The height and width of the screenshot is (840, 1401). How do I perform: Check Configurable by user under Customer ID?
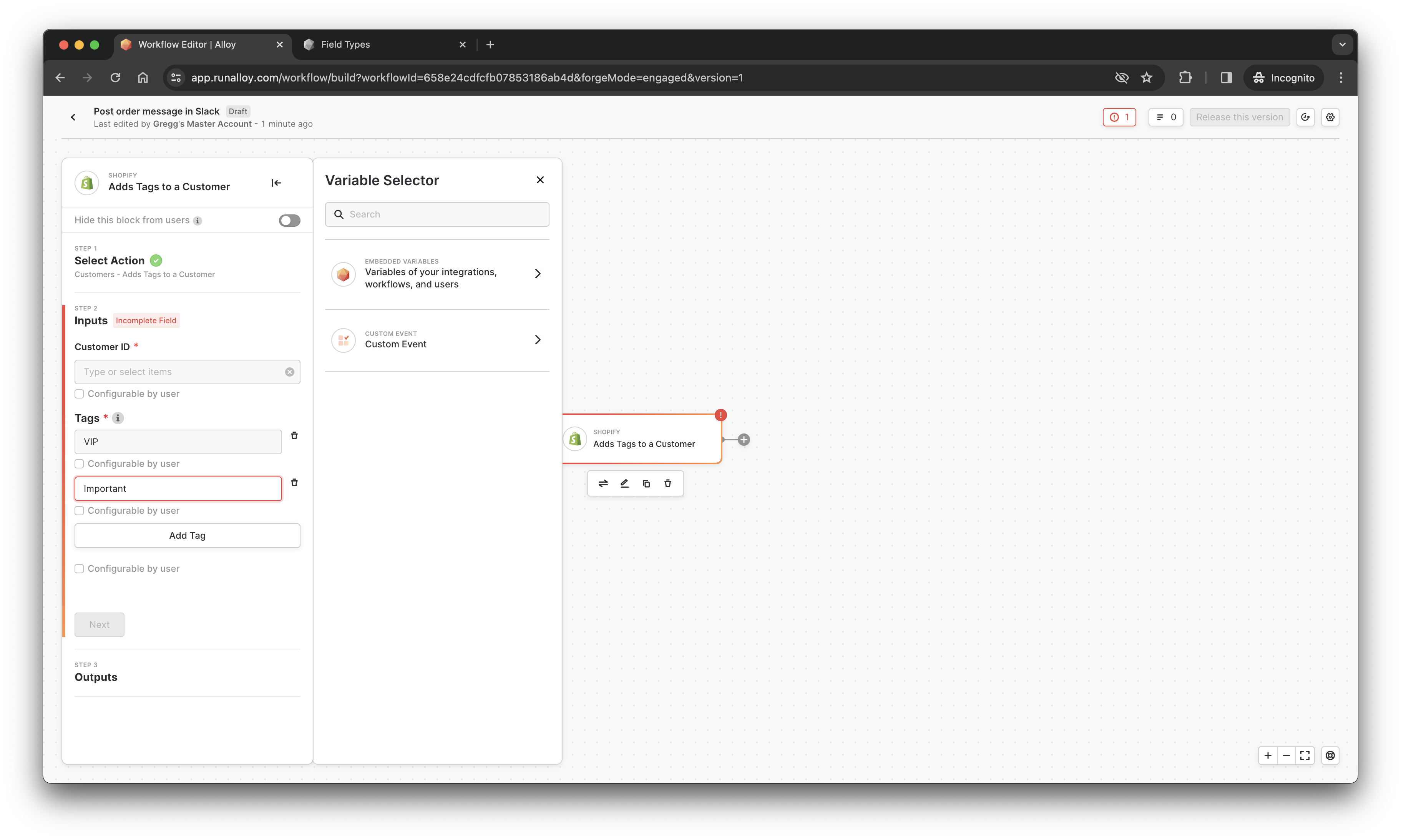tap(79, 394)
